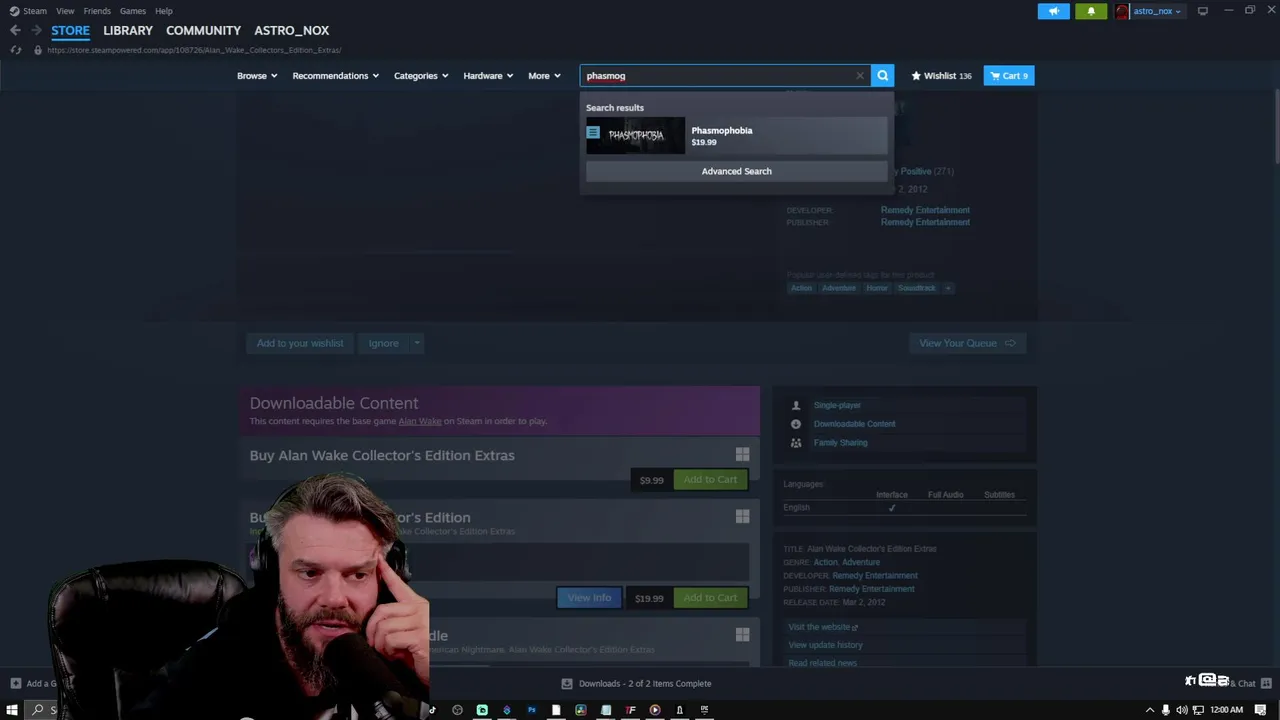This screenshot has height=720, width=1280.
Task: Open the Help menu
Action: pos(164,11)
